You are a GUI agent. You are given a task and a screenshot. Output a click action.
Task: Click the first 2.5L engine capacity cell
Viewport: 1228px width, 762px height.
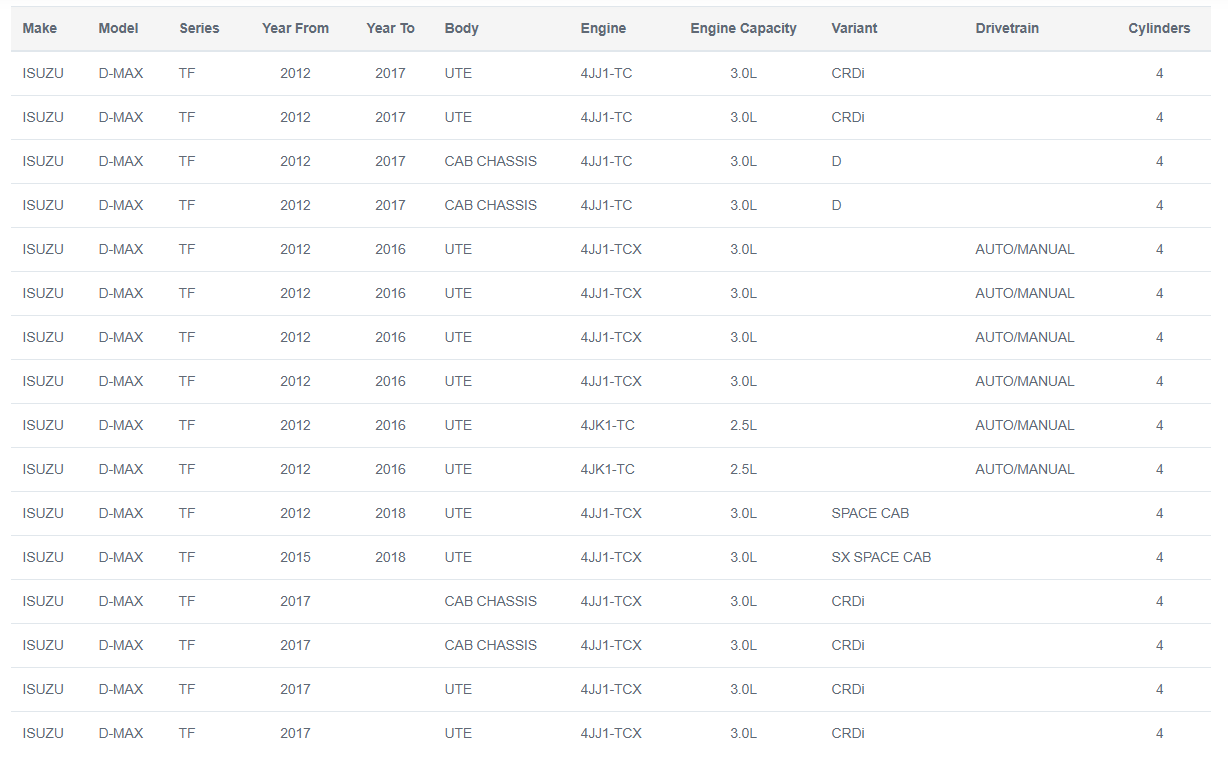pyautogui.click(x=743, y=425)
